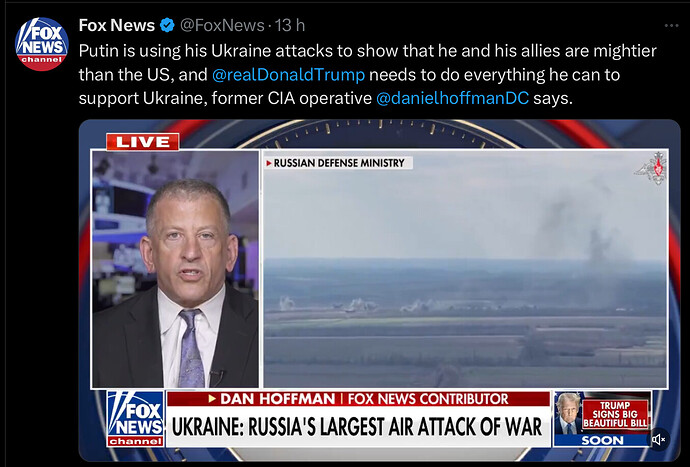
Task: Click the SOON label under the Trump thumbnail
Action: click(602, 440)
